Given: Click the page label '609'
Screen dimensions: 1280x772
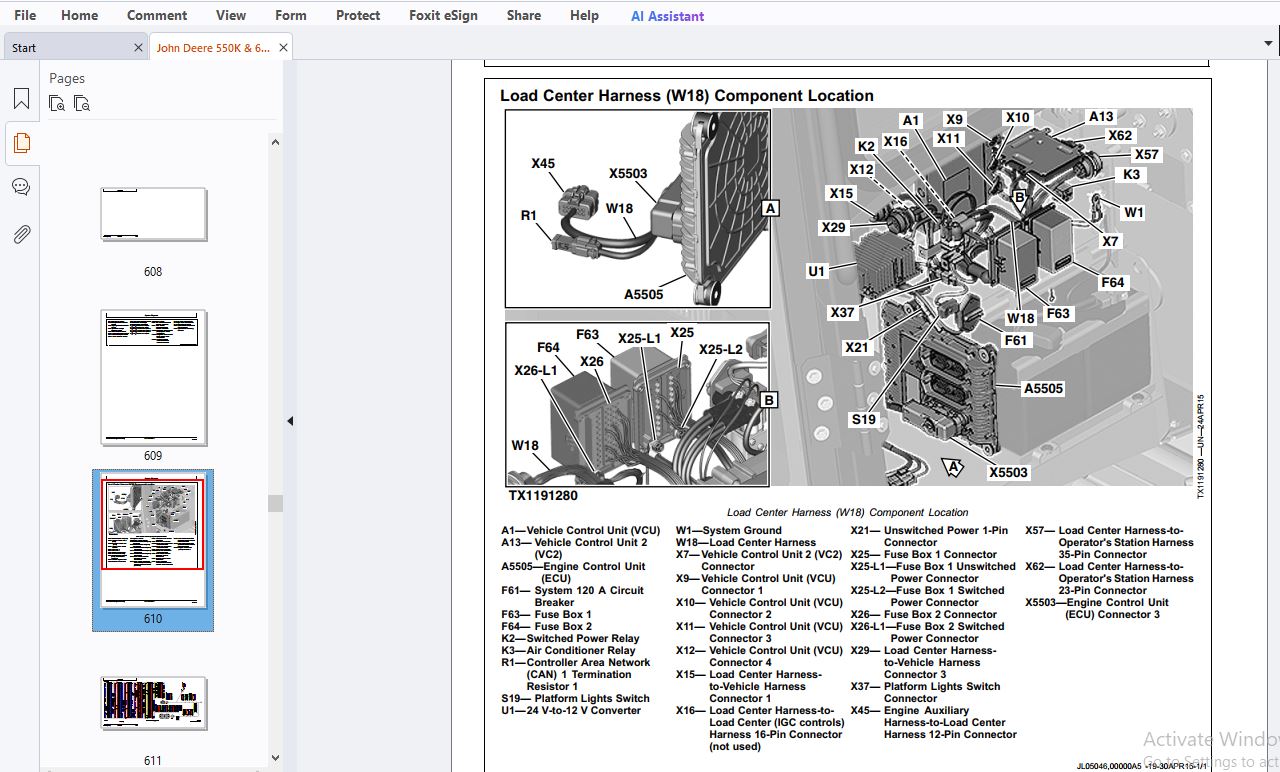Looking at the screenshot, I should (153, 455).
